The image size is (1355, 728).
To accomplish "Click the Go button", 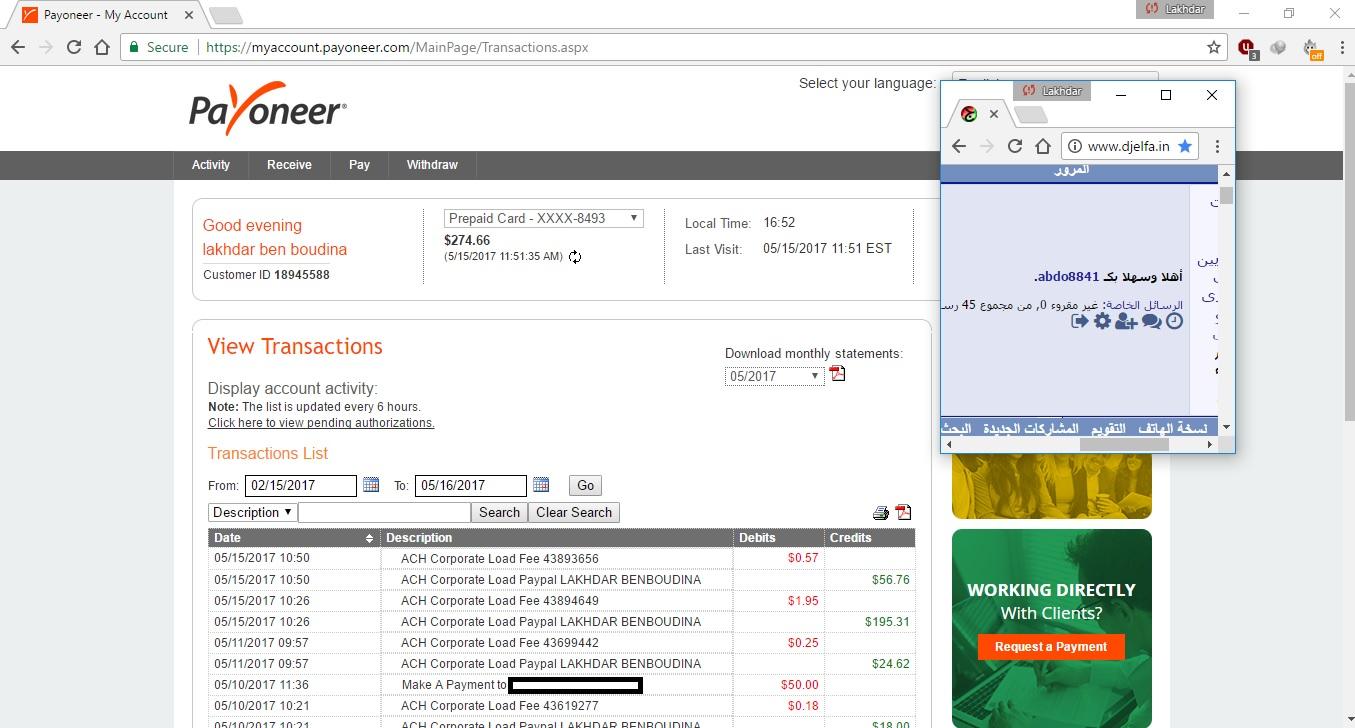I will coord(585,485).
